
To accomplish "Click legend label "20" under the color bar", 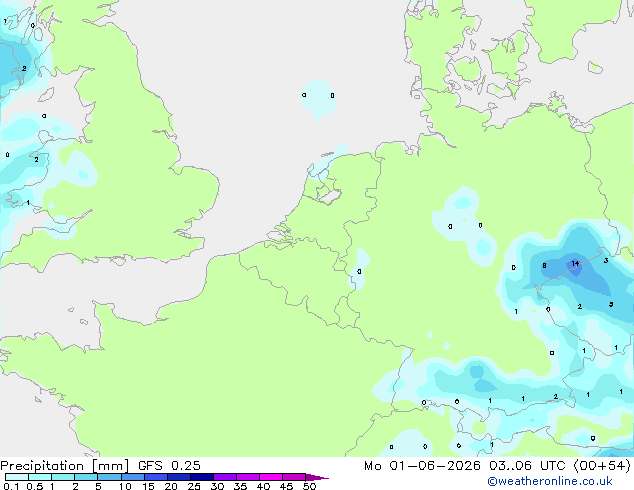I will [171, 486].
